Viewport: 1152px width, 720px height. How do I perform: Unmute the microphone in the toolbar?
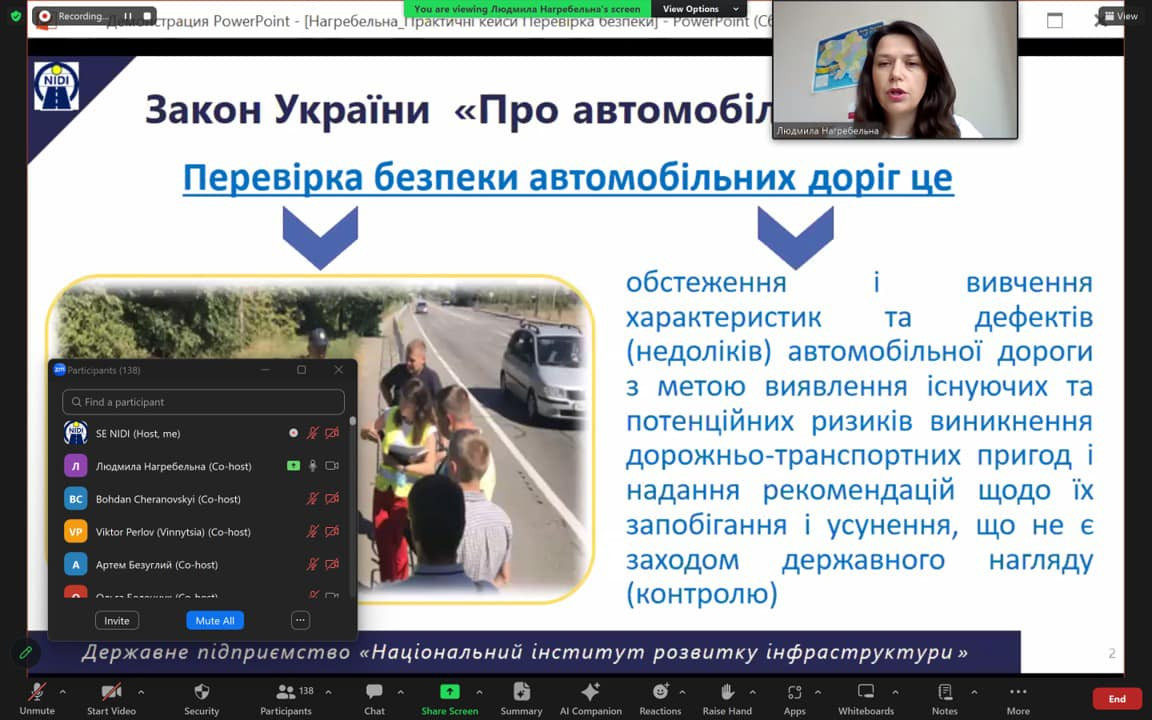(37, 692)
